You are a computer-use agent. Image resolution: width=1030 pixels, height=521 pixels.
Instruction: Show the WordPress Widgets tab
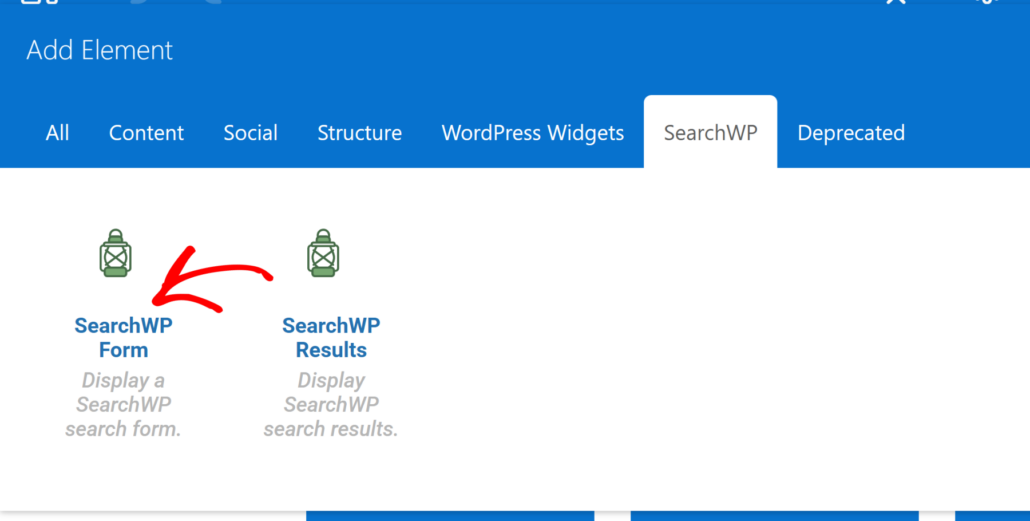pos(532,133)
